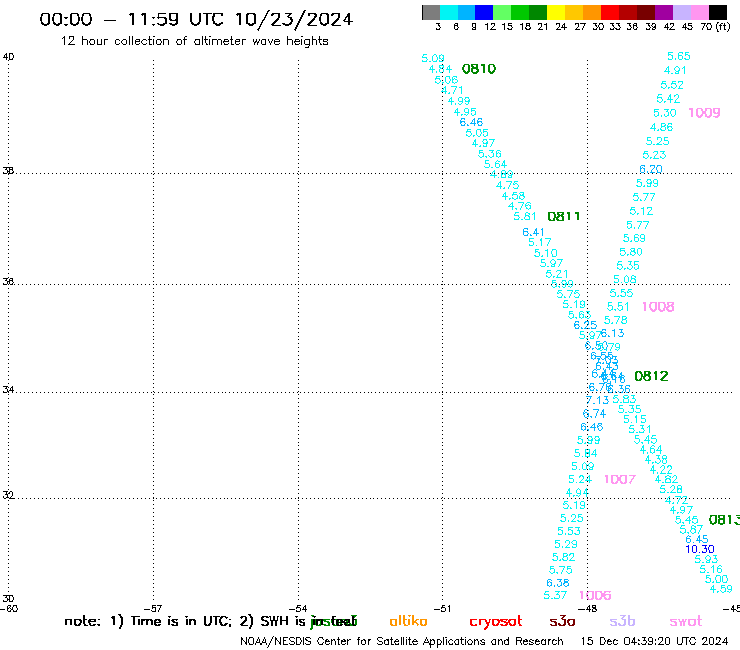
Task: Select the wave height value 4.91
Action: pos(675,70)
